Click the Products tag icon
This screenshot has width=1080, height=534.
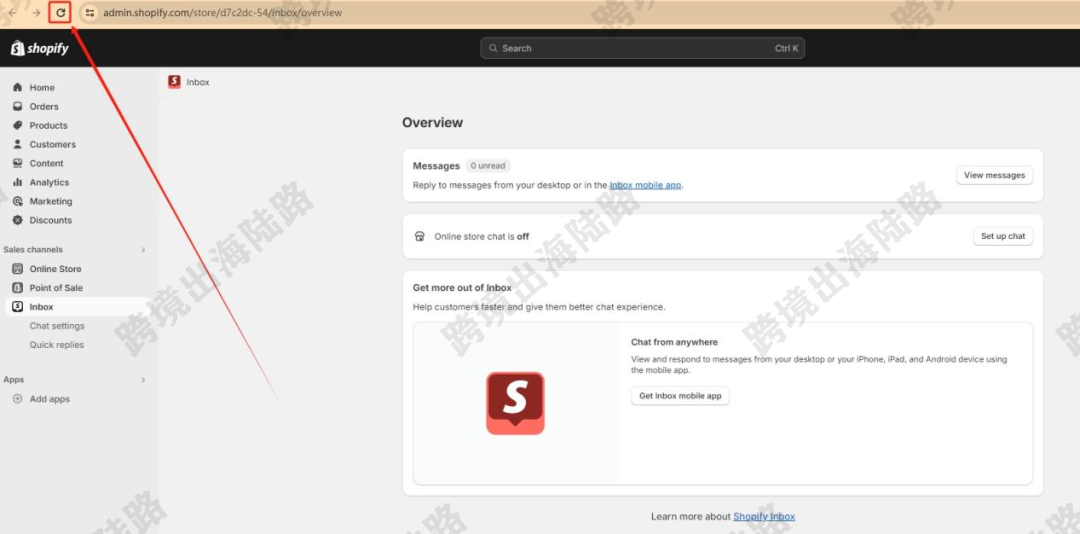coord(18,125)
